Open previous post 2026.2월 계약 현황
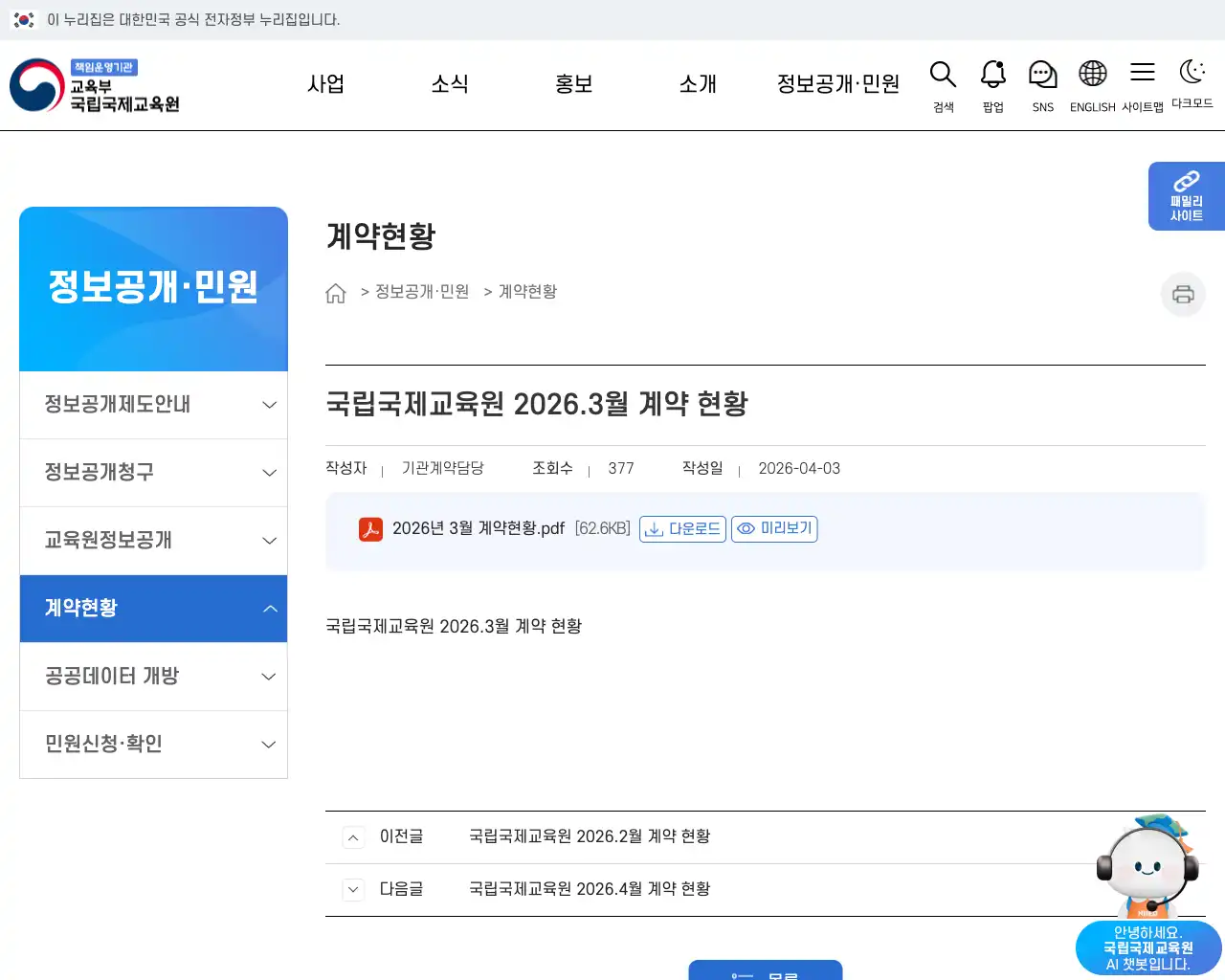 tap(590, 836)
